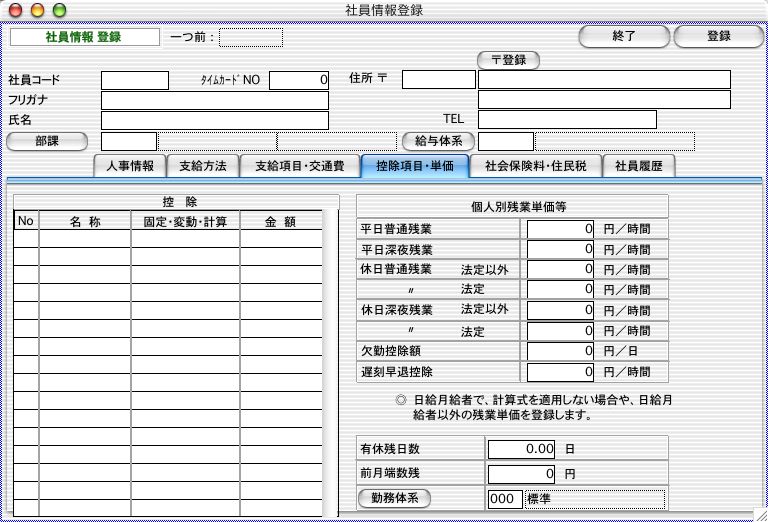Click the 終了 button to exit
The height and width of the screenshot is (522, 768).
click(x=624, y=36)
